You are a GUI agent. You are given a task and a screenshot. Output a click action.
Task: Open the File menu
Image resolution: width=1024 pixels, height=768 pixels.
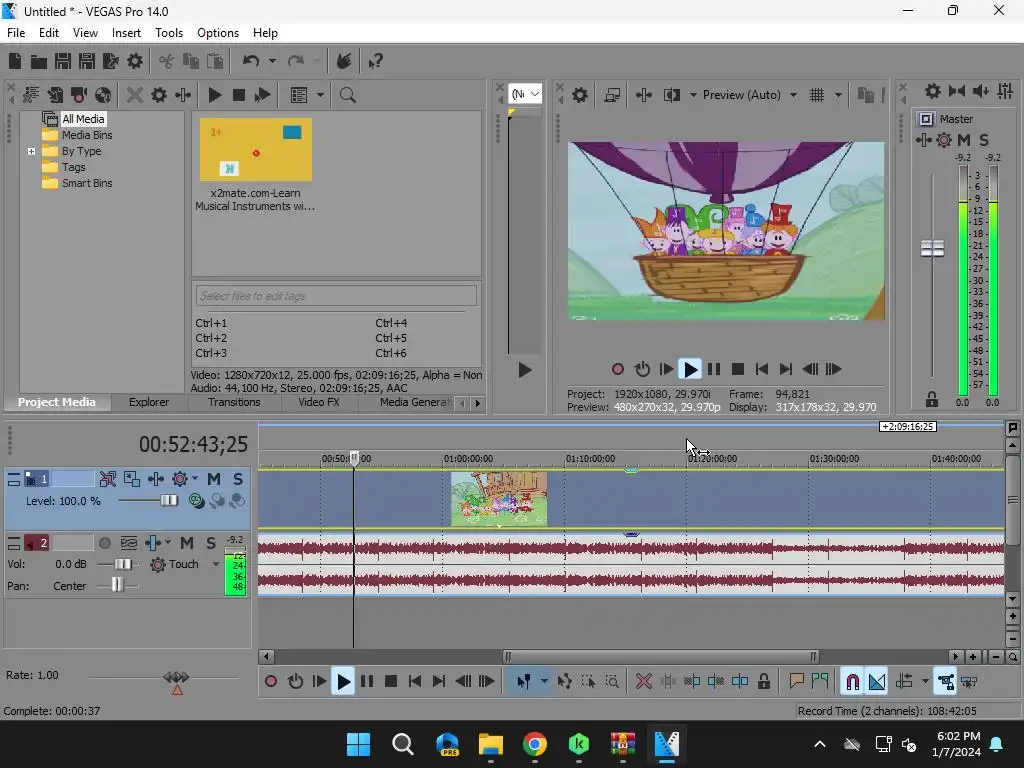16,33
